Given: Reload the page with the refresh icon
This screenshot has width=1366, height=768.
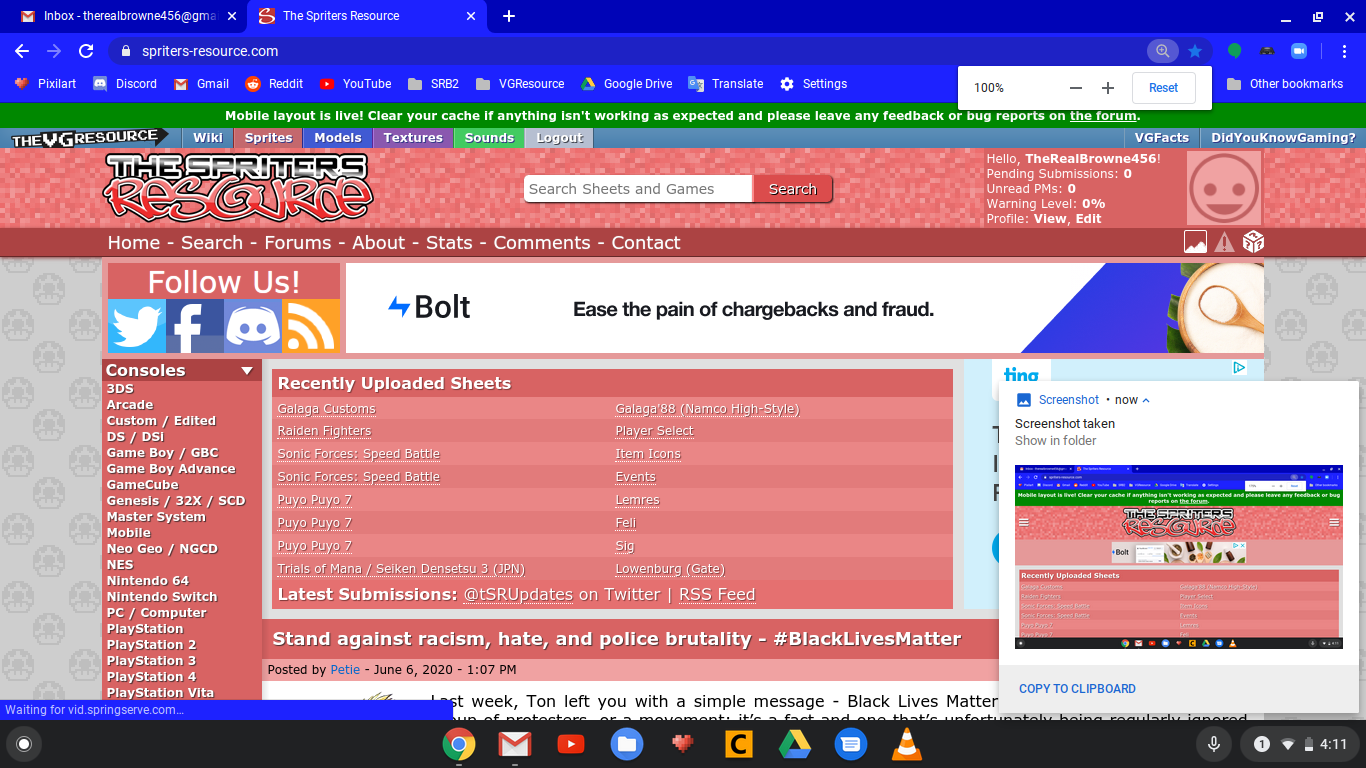Looking at the screenshot, I should (86, 51).
